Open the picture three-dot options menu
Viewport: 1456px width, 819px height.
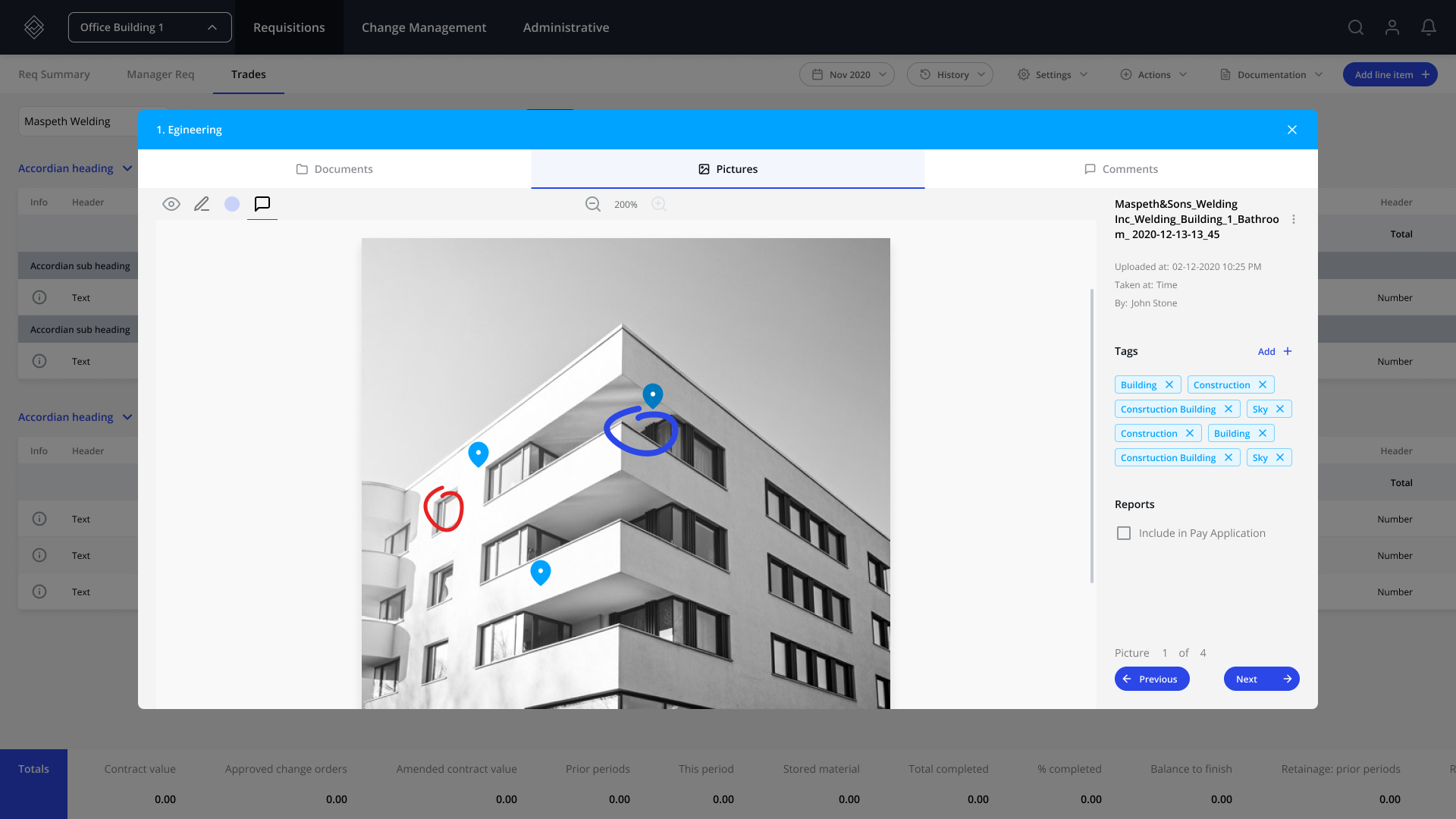click(x=1294, y=219)
